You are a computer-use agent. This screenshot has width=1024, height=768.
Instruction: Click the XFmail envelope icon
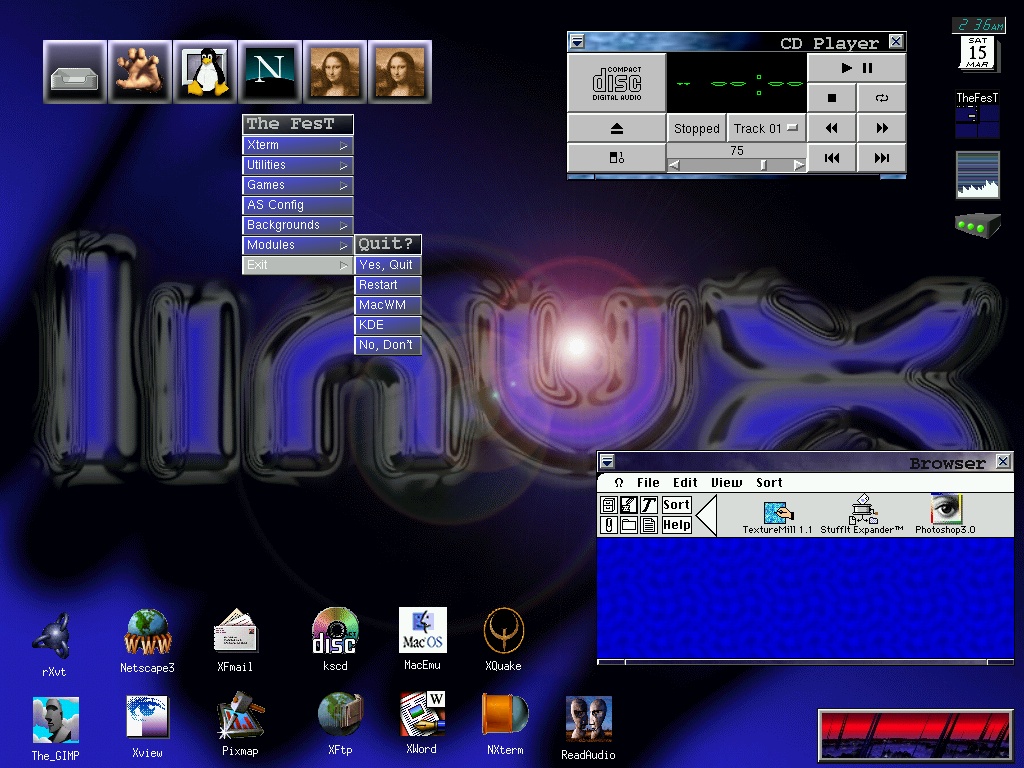pyautogui.click(x=235, y=633)
